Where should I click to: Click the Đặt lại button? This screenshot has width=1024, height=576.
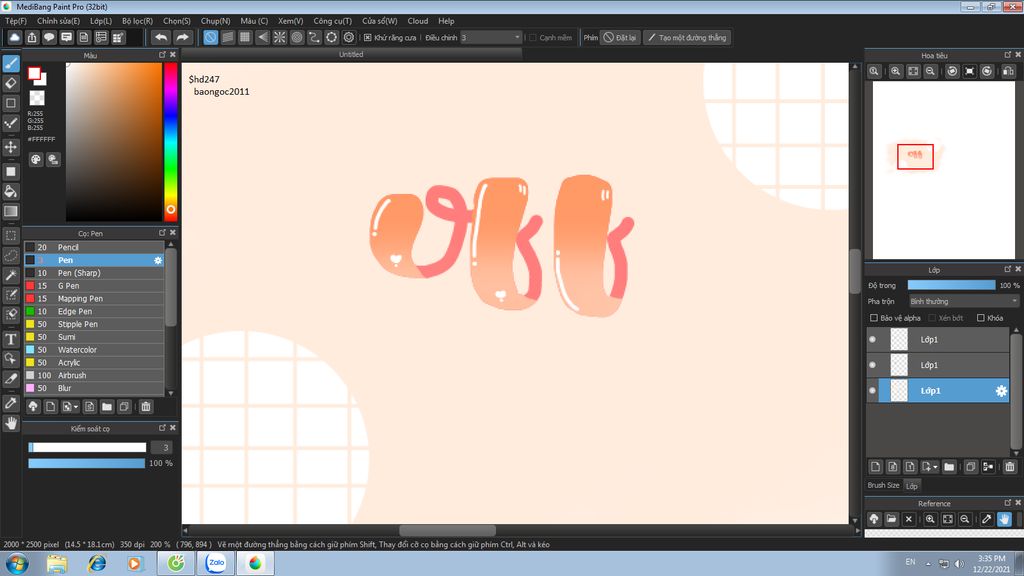[x=619, y=38]
